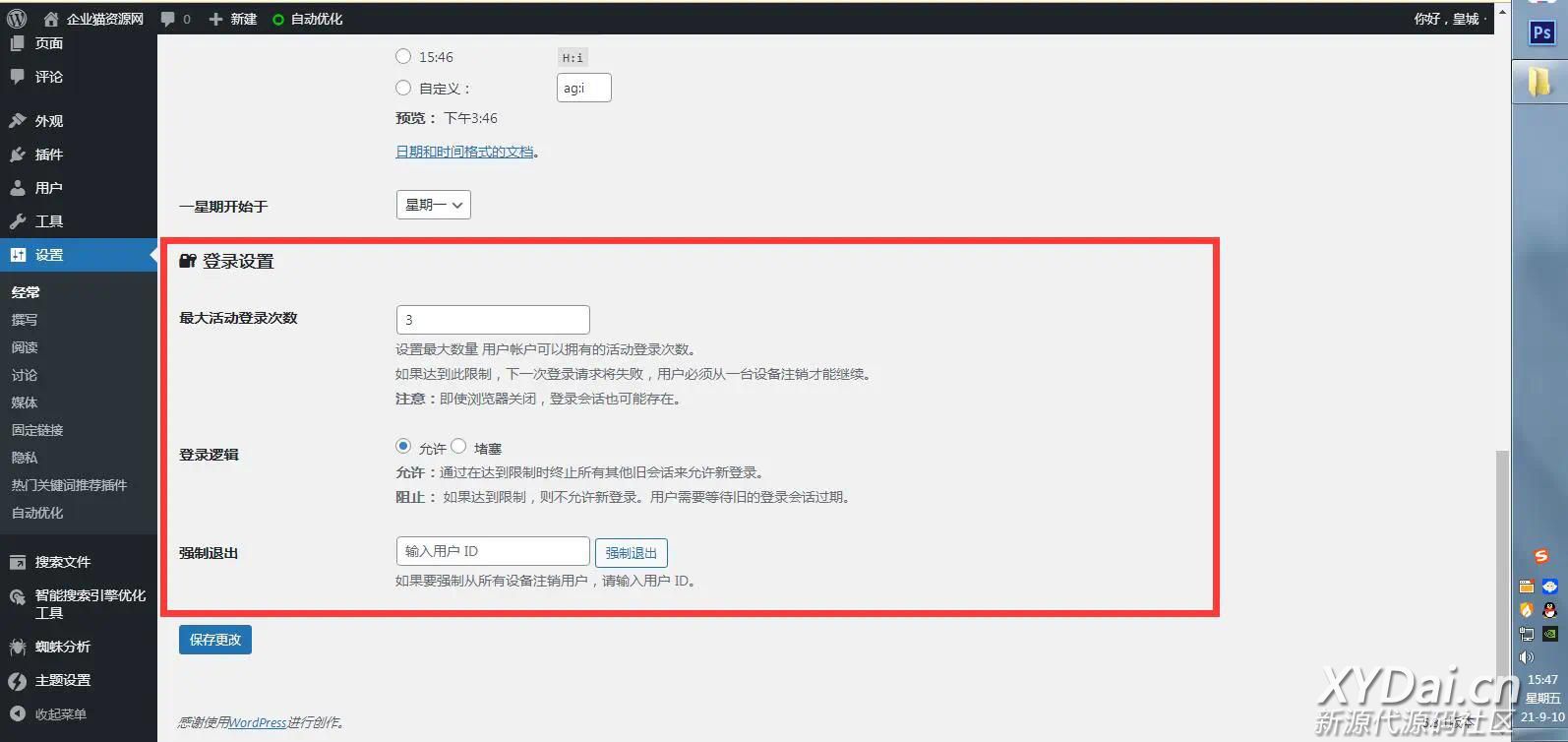Open the 星期一 week start dropdown
This screenshot has width=1568, height=742.
[433, 205]
